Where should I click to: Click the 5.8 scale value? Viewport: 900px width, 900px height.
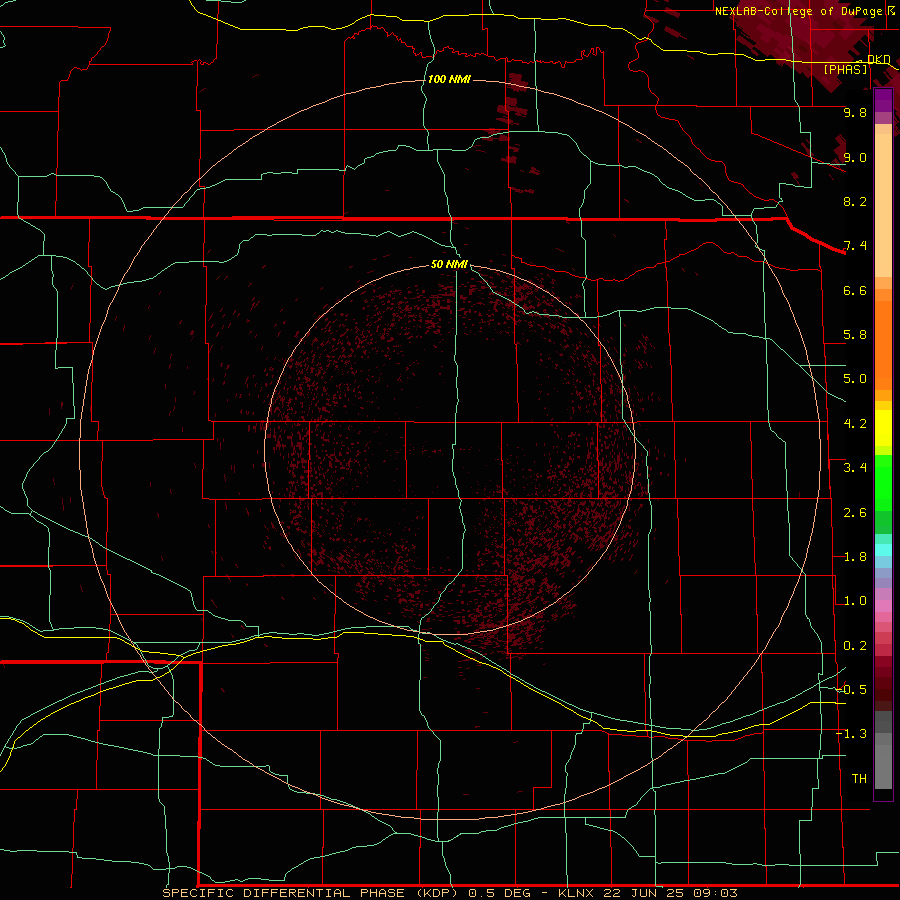pyautogui.click(x=855, y=335)
